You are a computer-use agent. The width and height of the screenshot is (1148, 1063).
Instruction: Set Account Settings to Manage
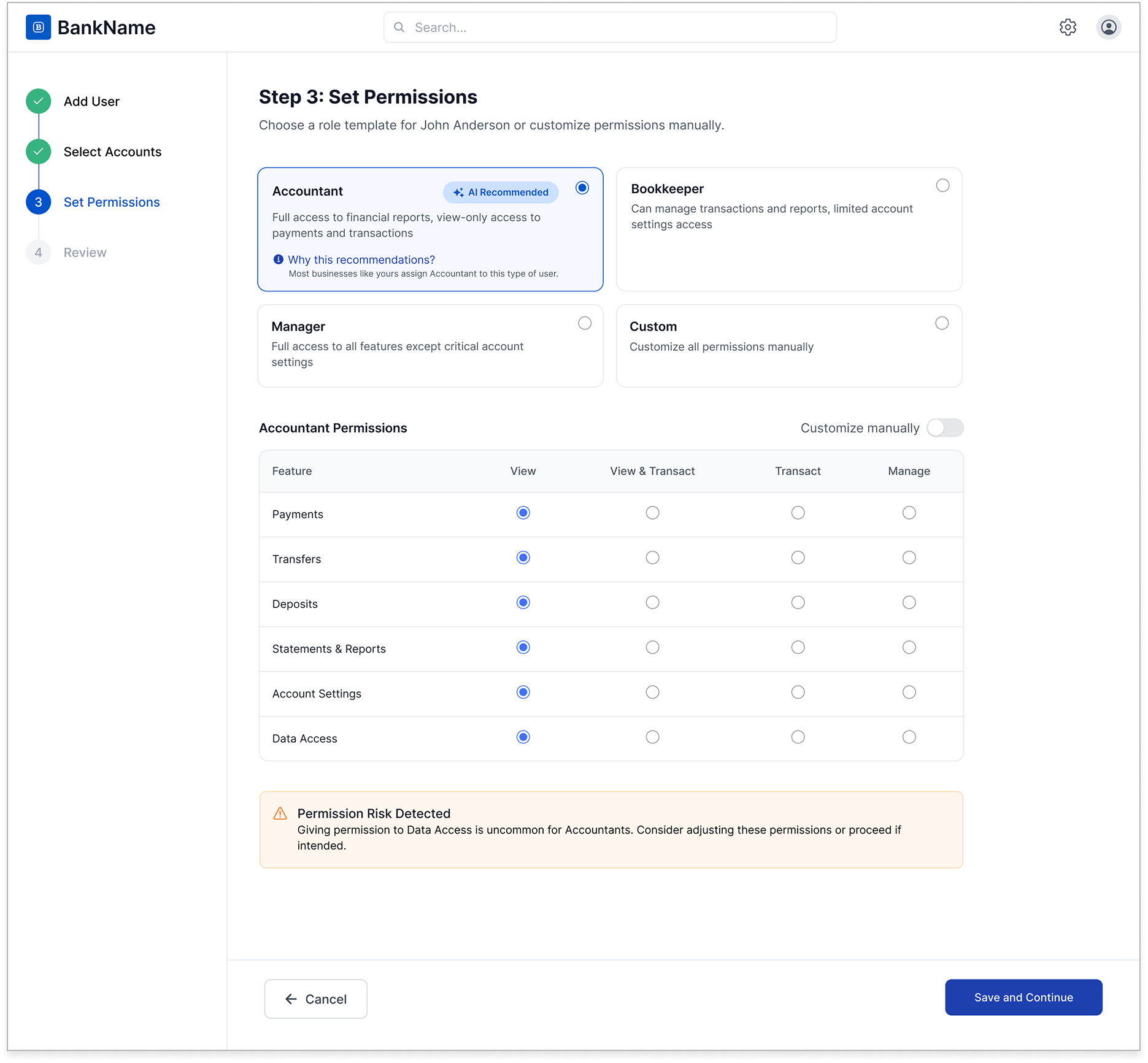coord(909,692)
